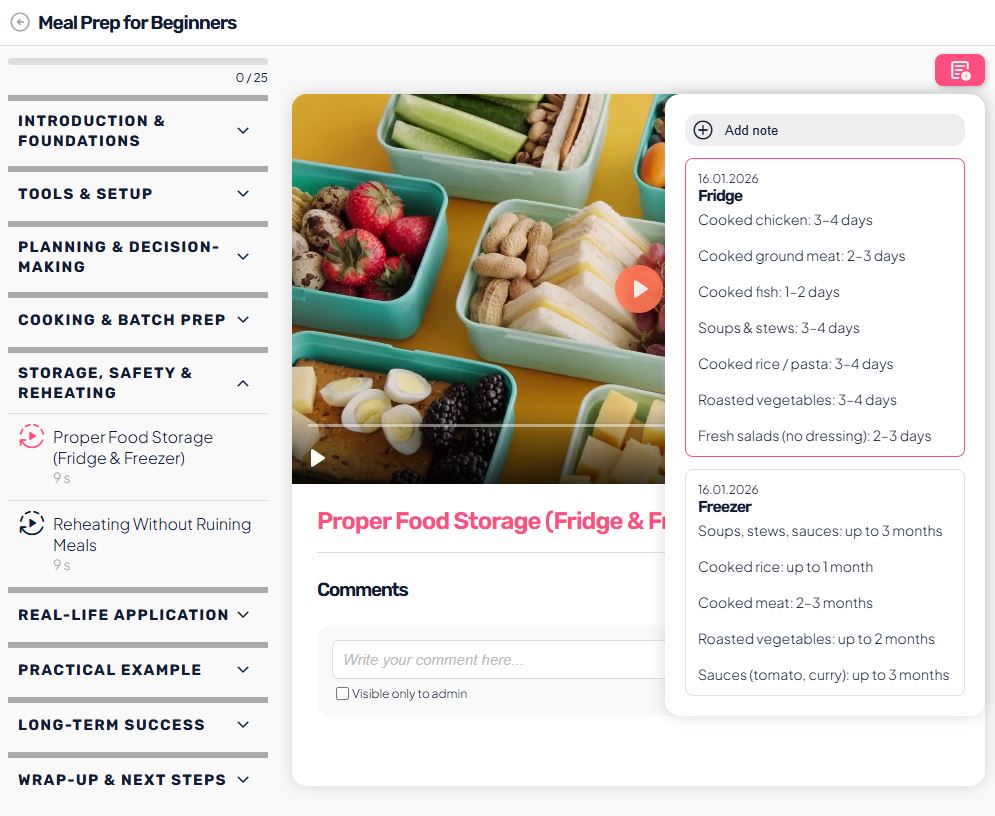Open the Cooking & Batch Prep section
Screen dimensions: 995x816
243,320
